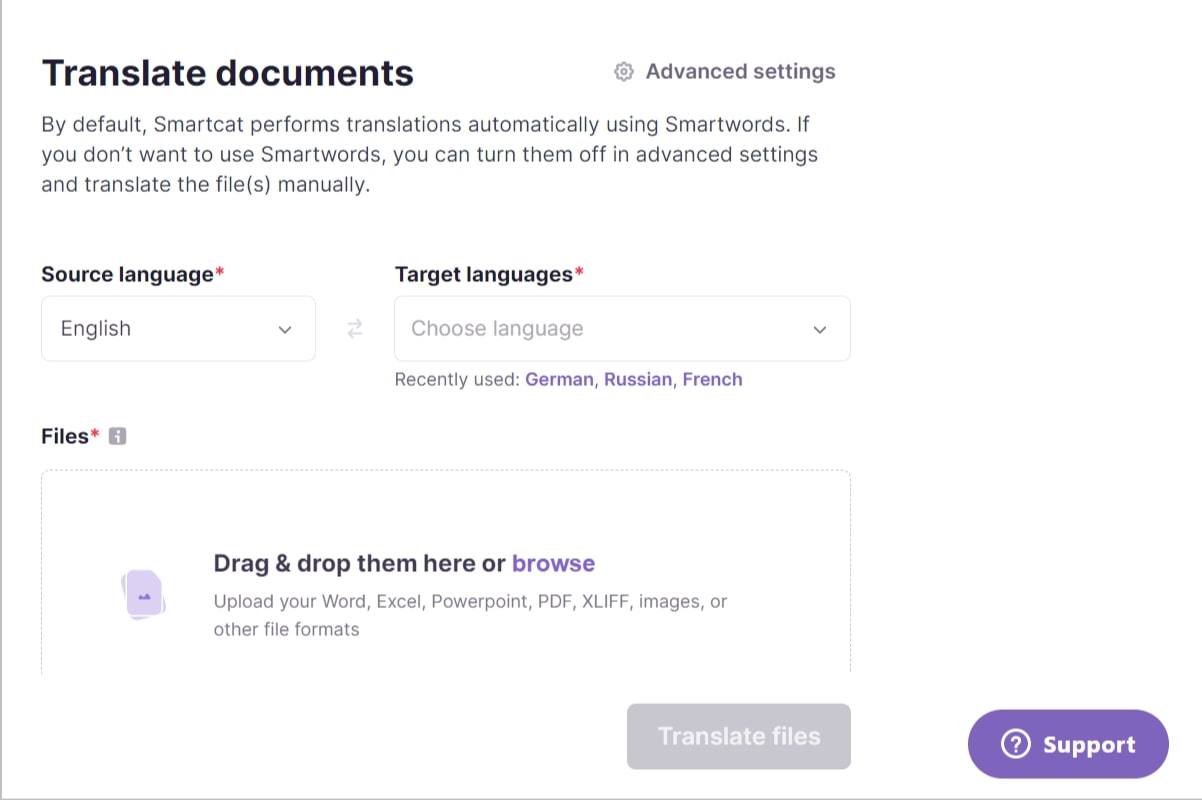Open the Source language dropdown showing English
Screen dimensions: 1202x800
pos(178,328)
